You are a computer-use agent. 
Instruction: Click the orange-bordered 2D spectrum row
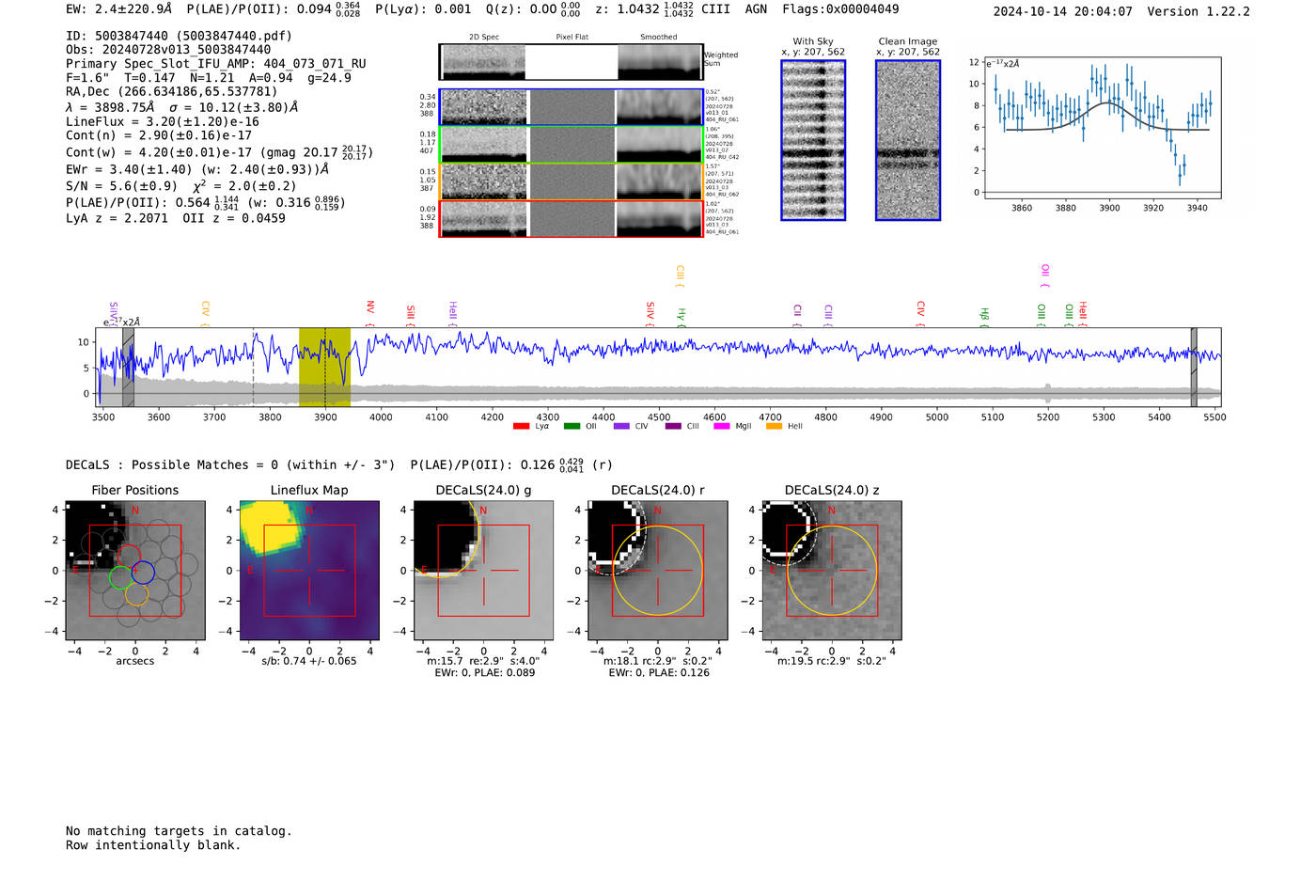(572, 181)
